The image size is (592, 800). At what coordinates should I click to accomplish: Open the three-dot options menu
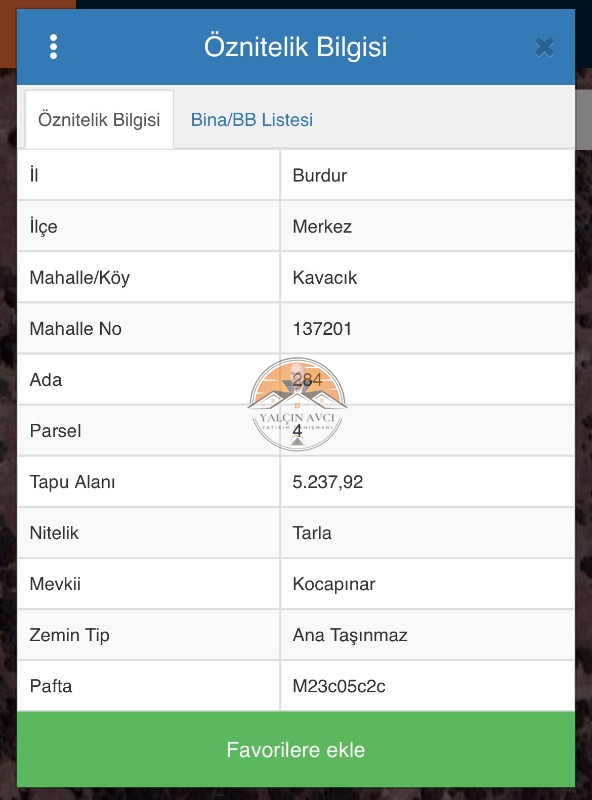53,47
